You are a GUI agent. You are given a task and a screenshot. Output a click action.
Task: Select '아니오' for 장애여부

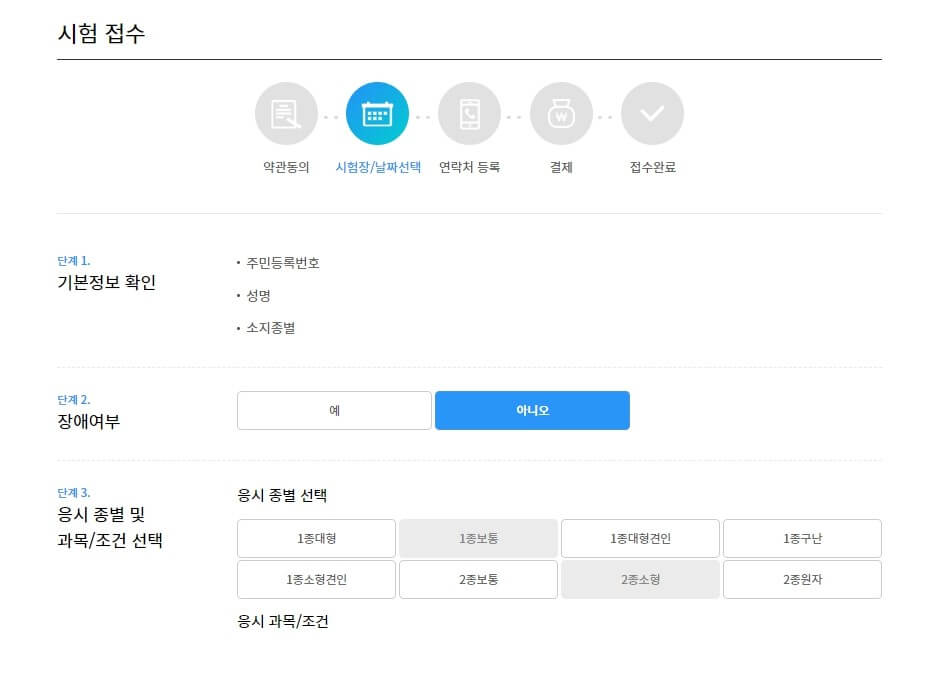point(532,410)
